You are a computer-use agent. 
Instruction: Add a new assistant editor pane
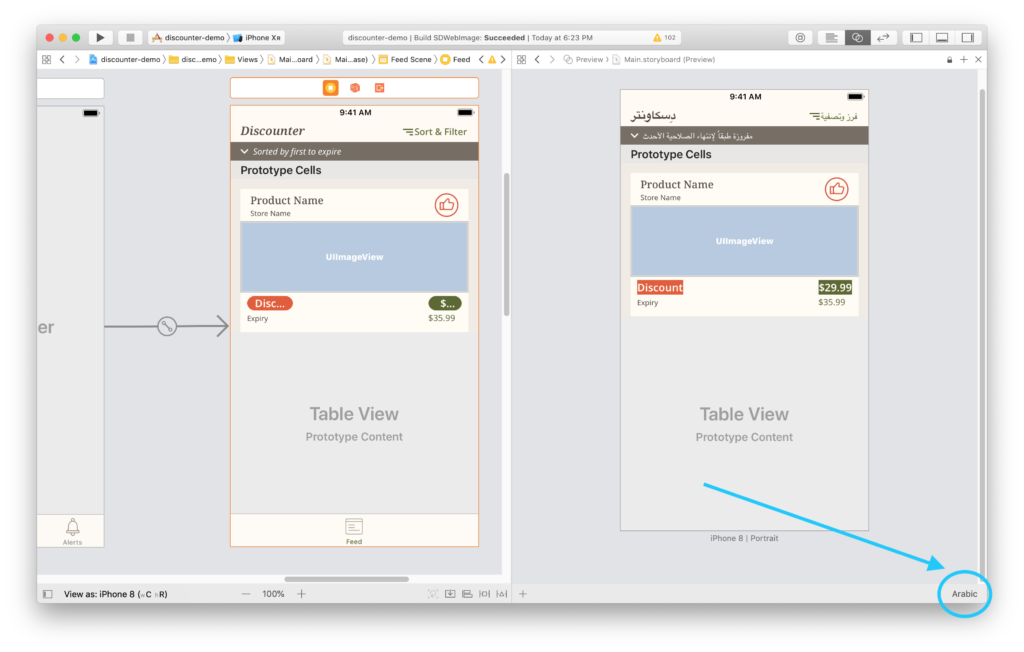point(963,59)
